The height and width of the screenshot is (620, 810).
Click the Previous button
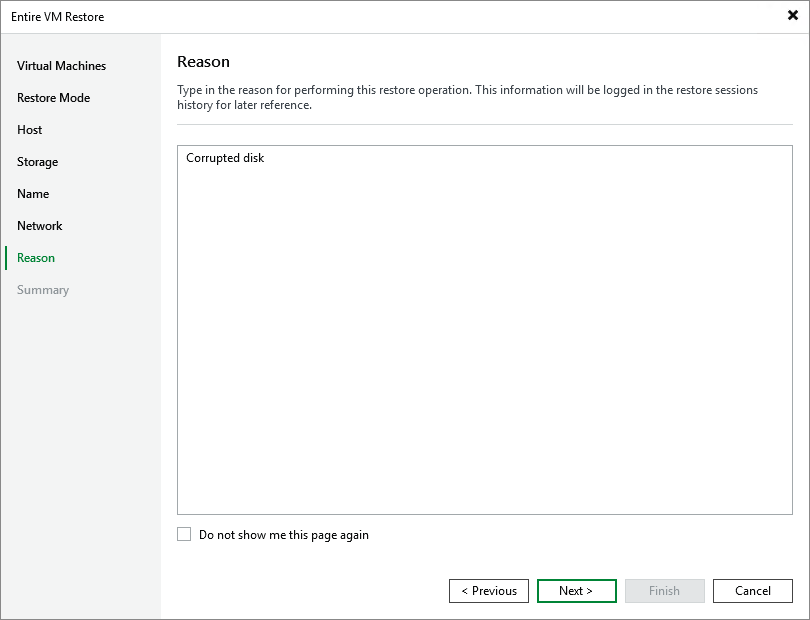tap(489, 590)
